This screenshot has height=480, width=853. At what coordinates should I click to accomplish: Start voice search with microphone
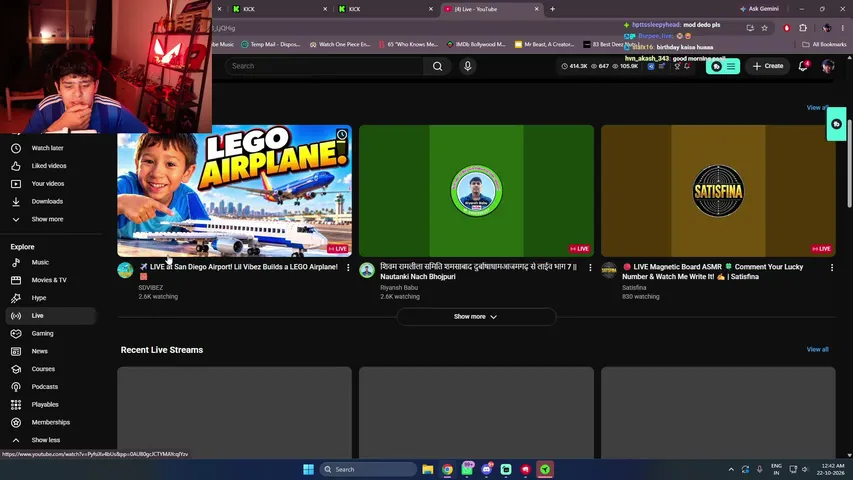pos(467,66)
